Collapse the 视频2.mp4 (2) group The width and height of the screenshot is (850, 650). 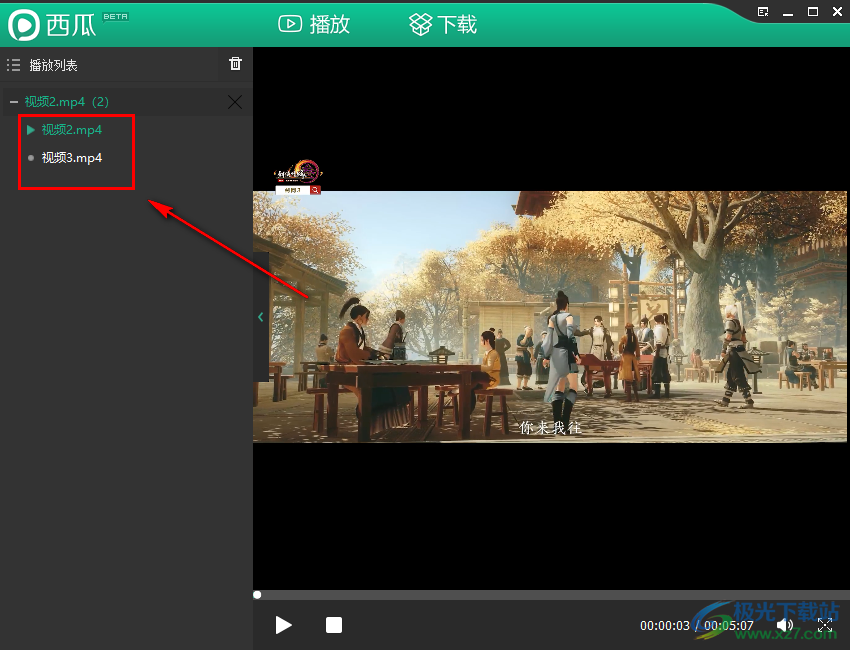coord(14,102)
